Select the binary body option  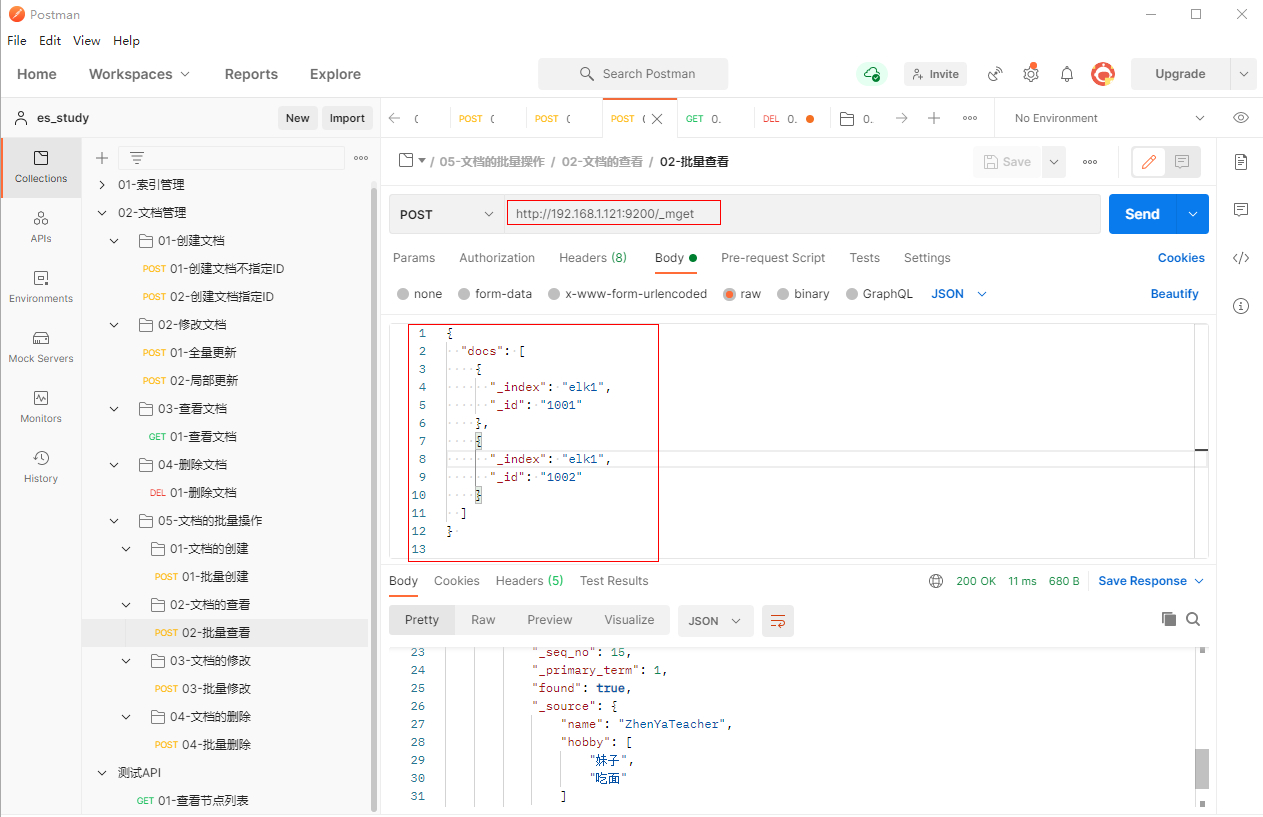[x=783, y=294]
